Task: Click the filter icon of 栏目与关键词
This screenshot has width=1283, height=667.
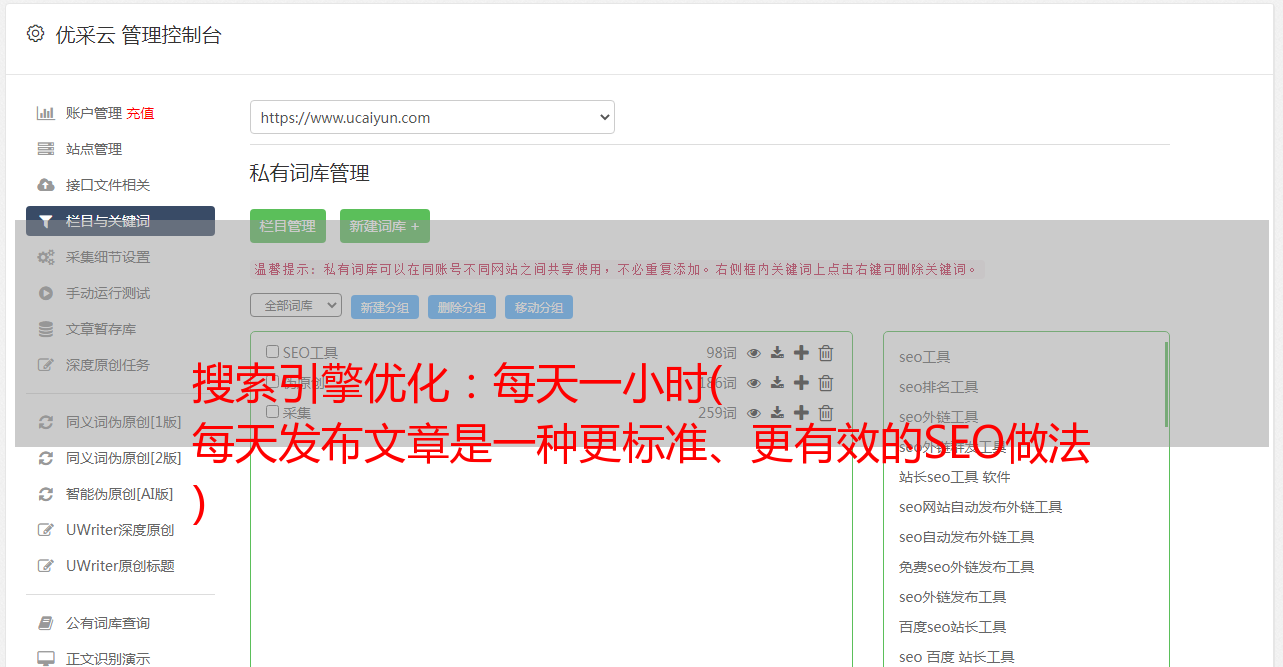Action: tap(45, 221)
